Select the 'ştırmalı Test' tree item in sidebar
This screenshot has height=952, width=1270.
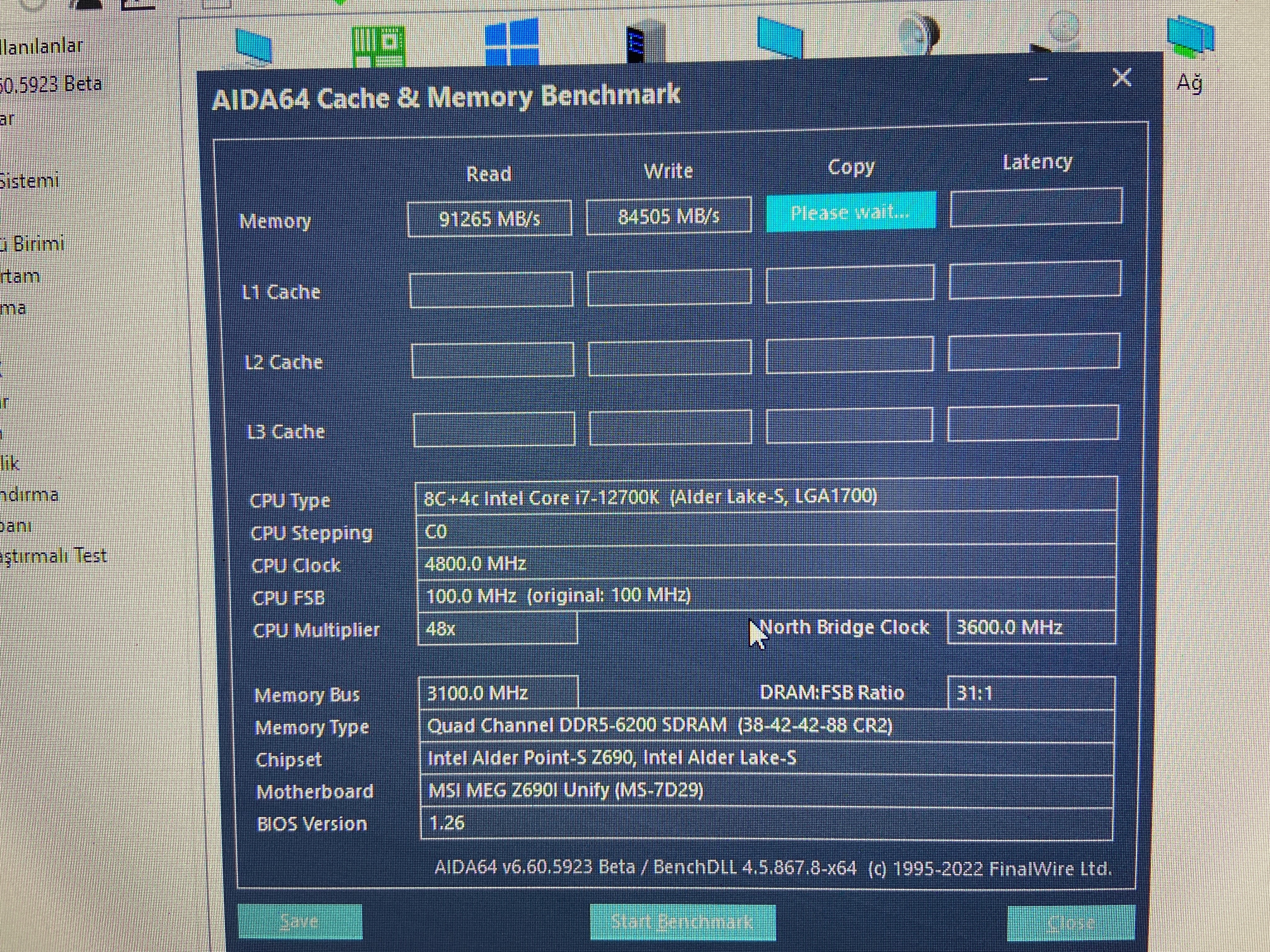pos(54,556)
